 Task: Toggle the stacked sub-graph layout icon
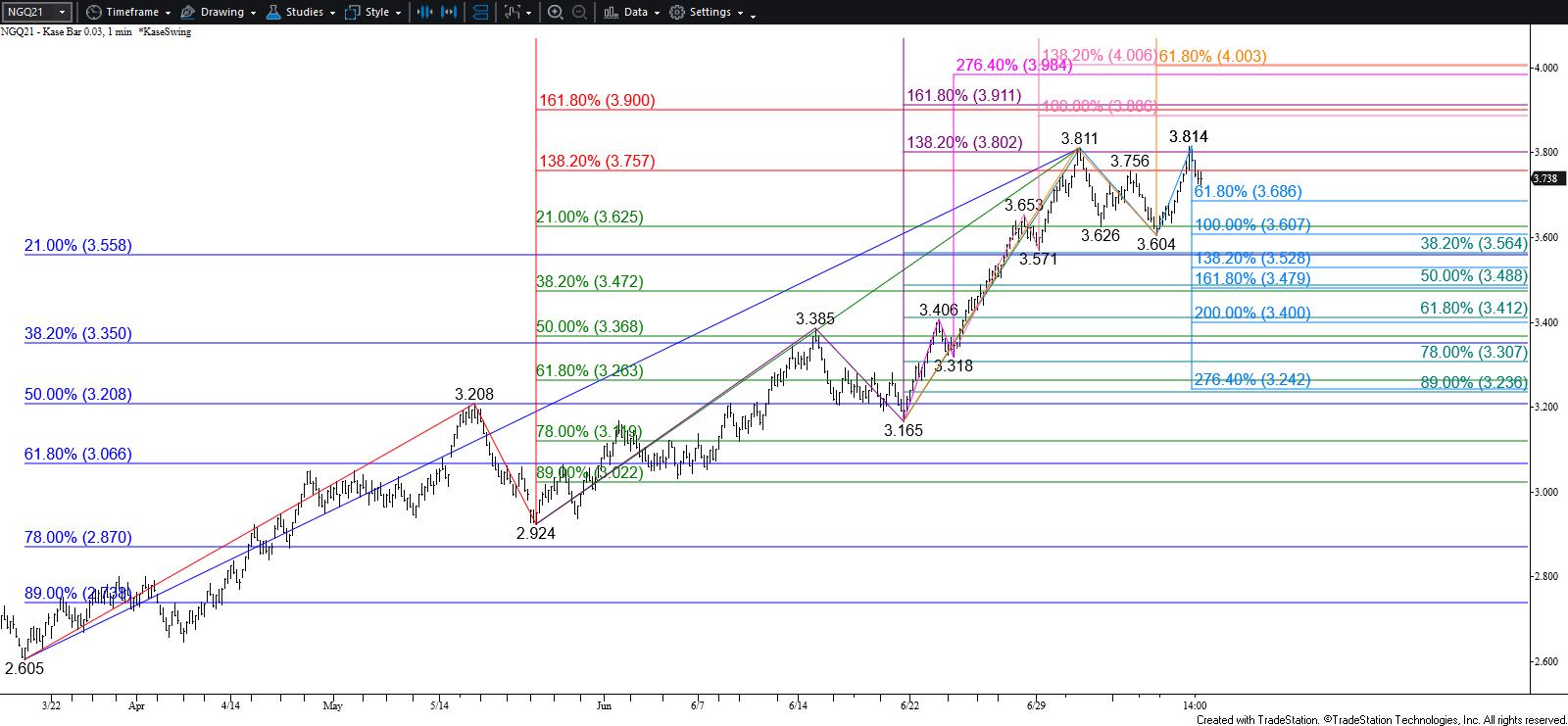tap(480, 12)
